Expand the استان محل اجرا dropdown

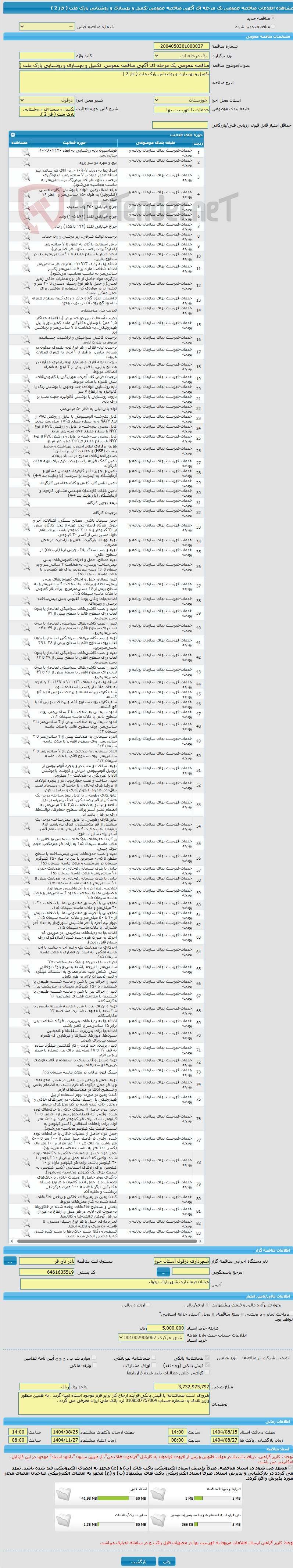(x=182, y=100)
